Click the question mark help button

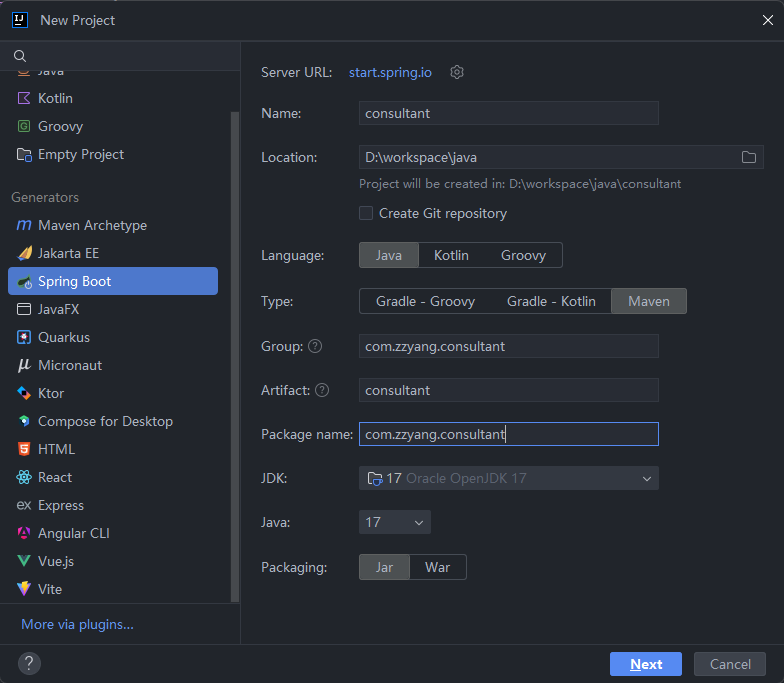[29, 663]
